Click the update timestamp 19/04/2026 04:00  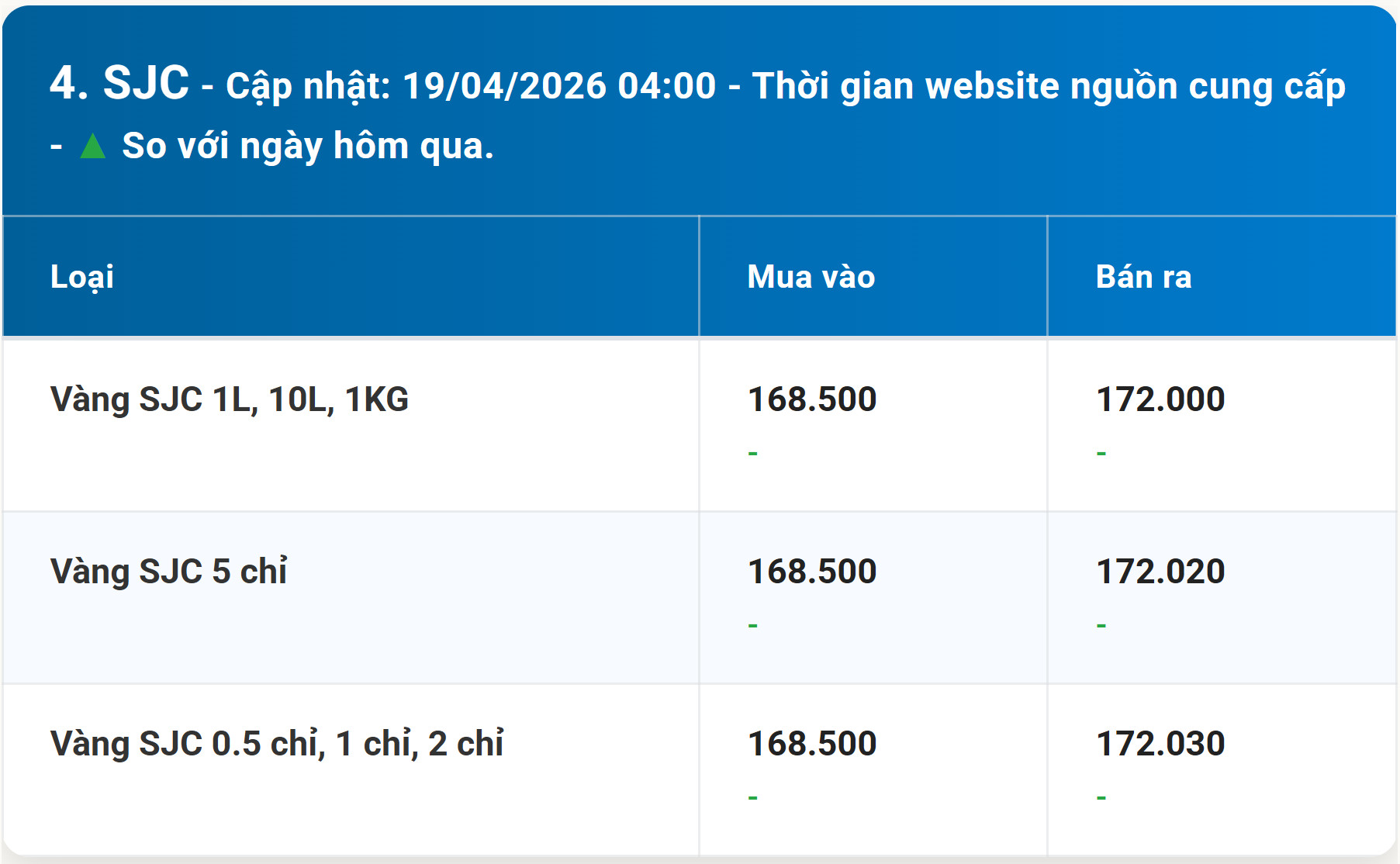click(558, 86)
